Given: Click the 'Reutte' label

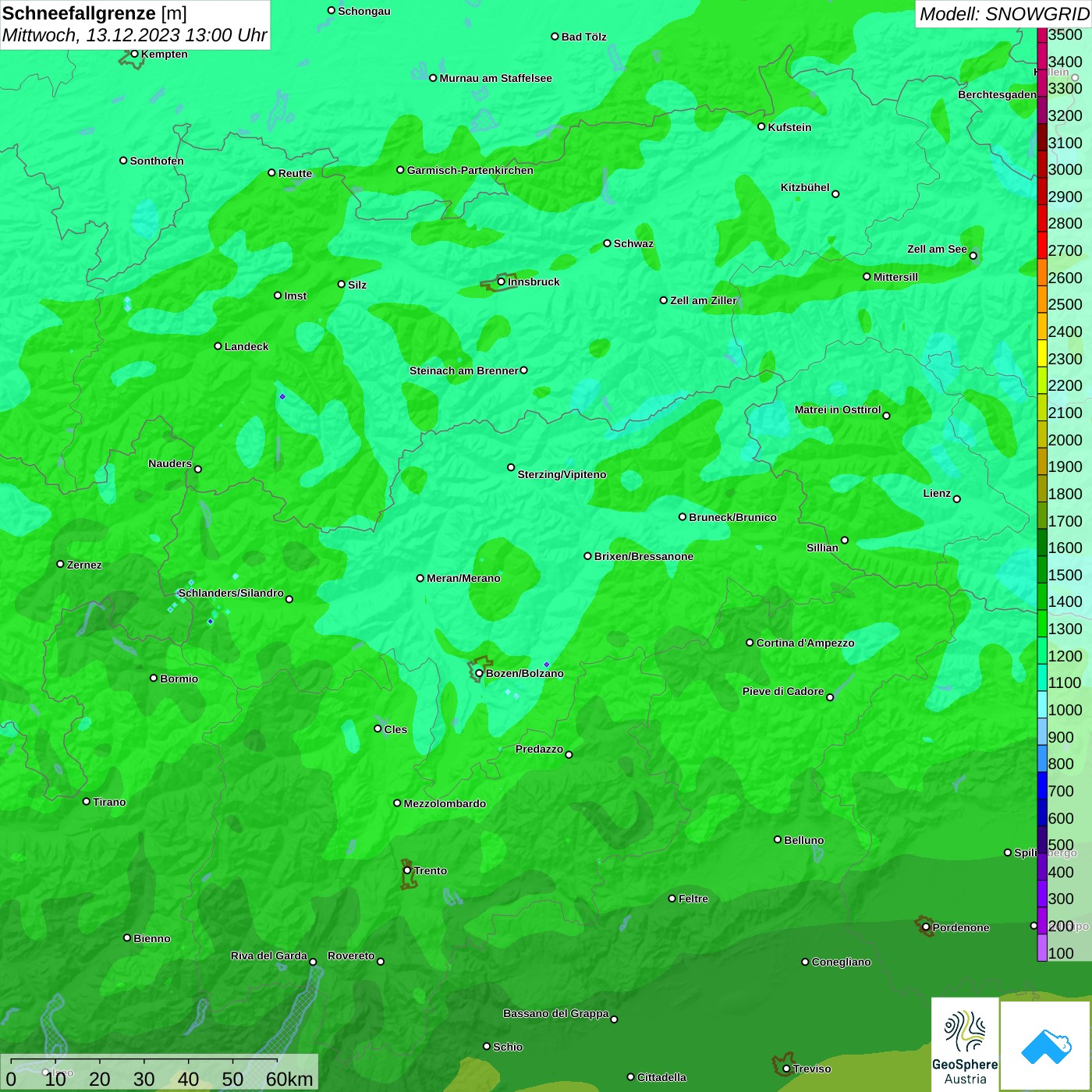Looking at the screenshot, I should 295,173.
